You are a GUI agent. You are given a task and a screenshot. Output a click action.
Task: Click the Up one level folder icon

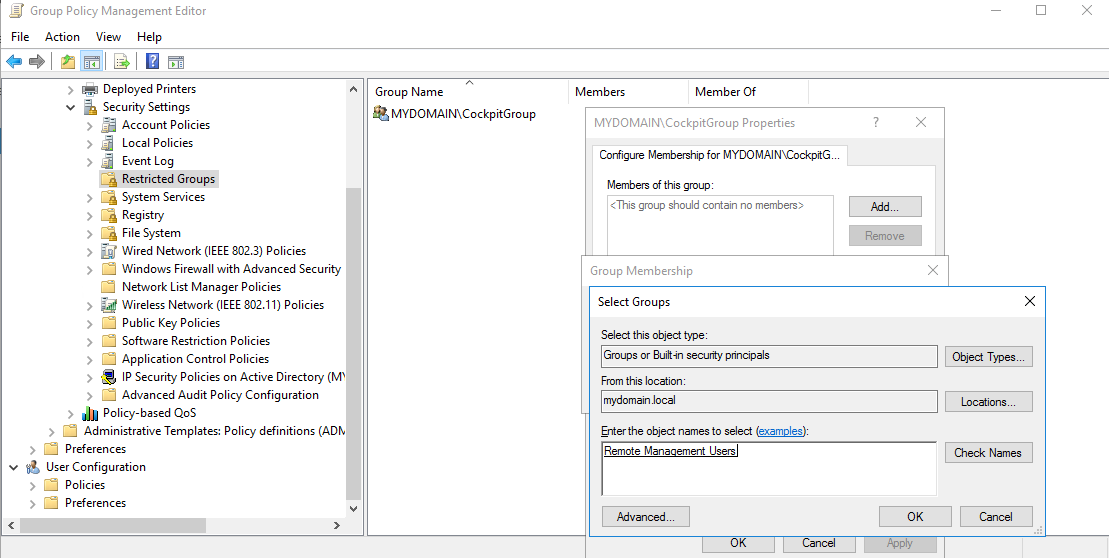(x=68, y=62)
